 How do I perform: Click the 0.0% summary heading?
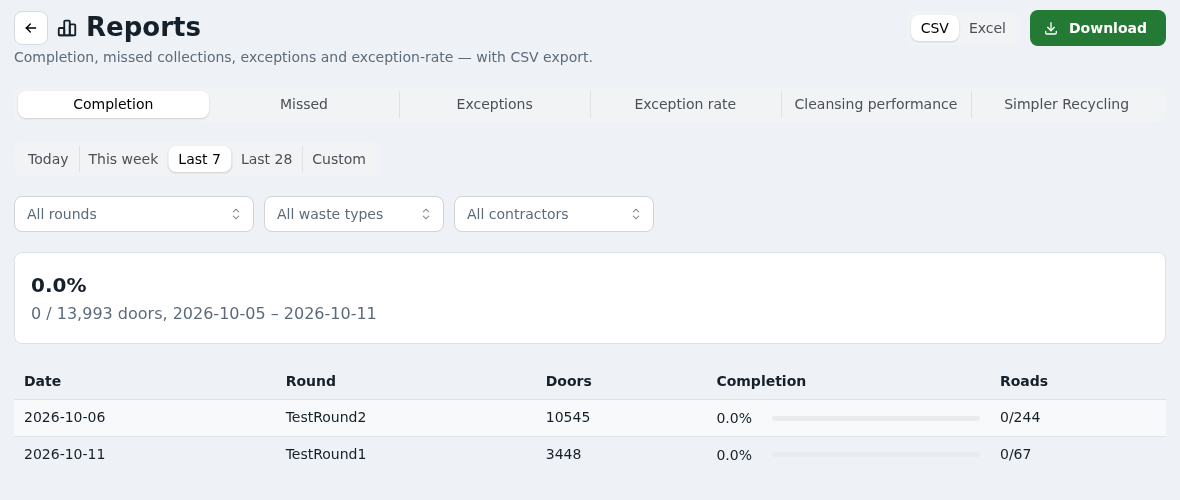(x=59, y=286)
